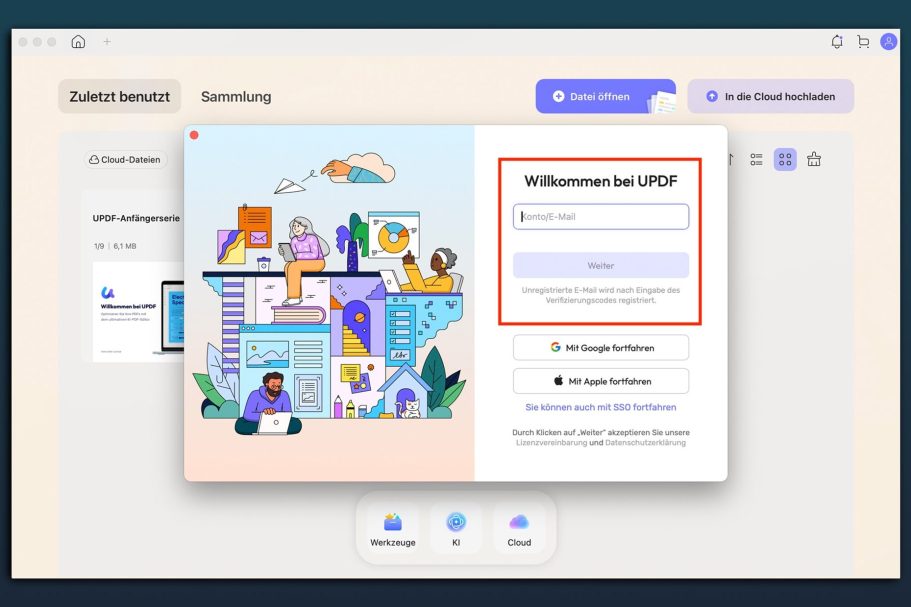911x607 pixels.
Task: Open the Datenschutzerklärung link
Action: pos(645,443)
